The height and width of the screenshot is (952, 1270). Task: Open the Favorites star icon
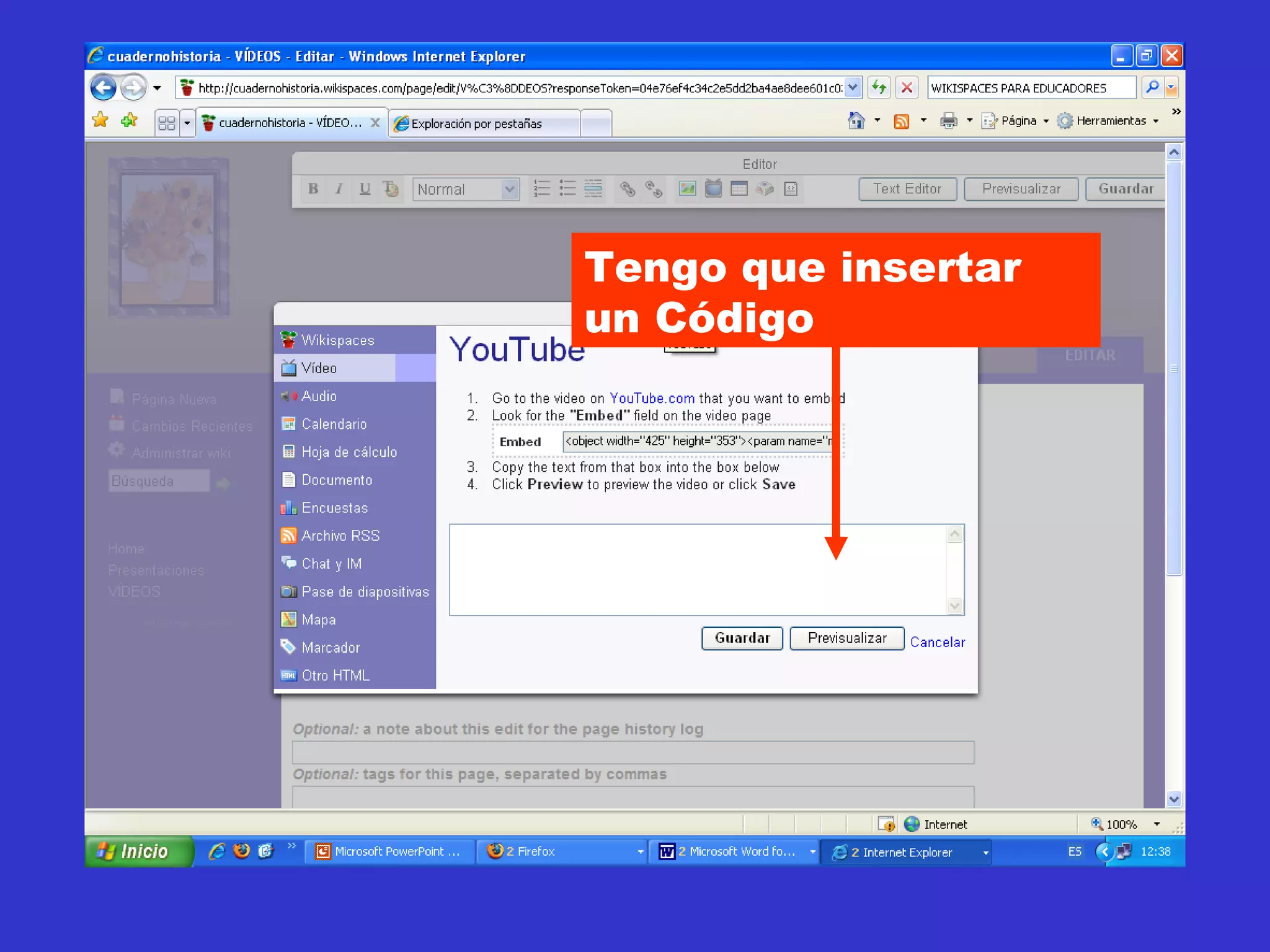pyautogui.click(x=100, y=120)
